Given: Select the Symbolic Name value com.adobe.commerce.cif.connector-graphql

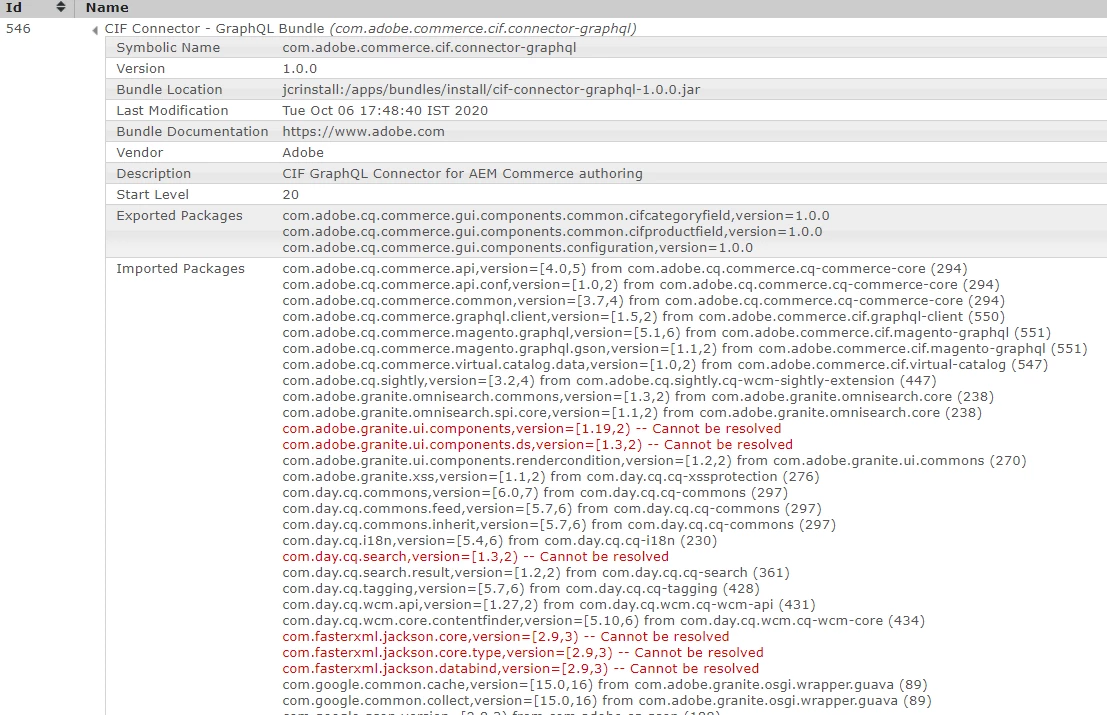Looking at the screenshot, I should pos(429,47).
